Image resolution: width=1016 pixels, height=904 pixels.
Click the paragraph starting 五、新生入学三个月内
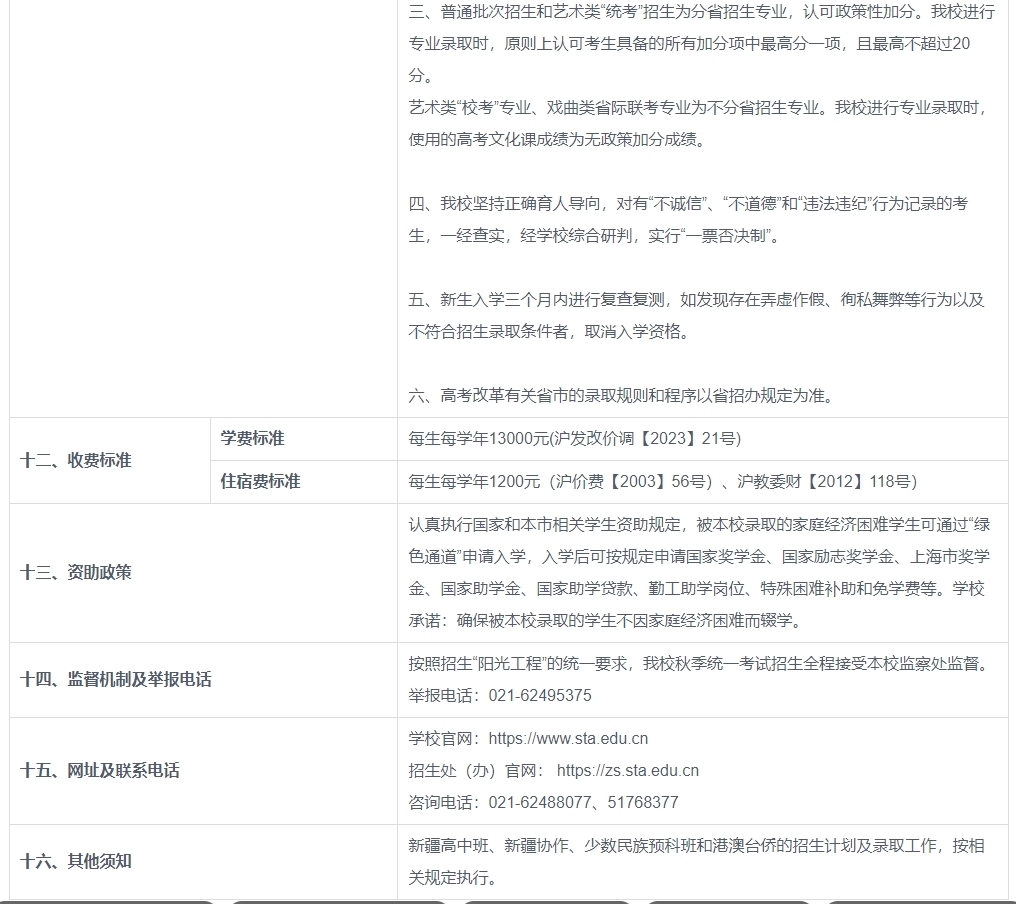pyautogui.click(x=696, y=315)
